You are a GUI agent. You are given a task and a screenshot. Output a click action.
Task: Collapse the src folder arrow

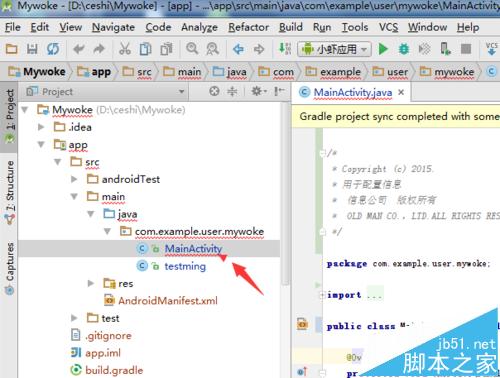(x=58, y=162)
